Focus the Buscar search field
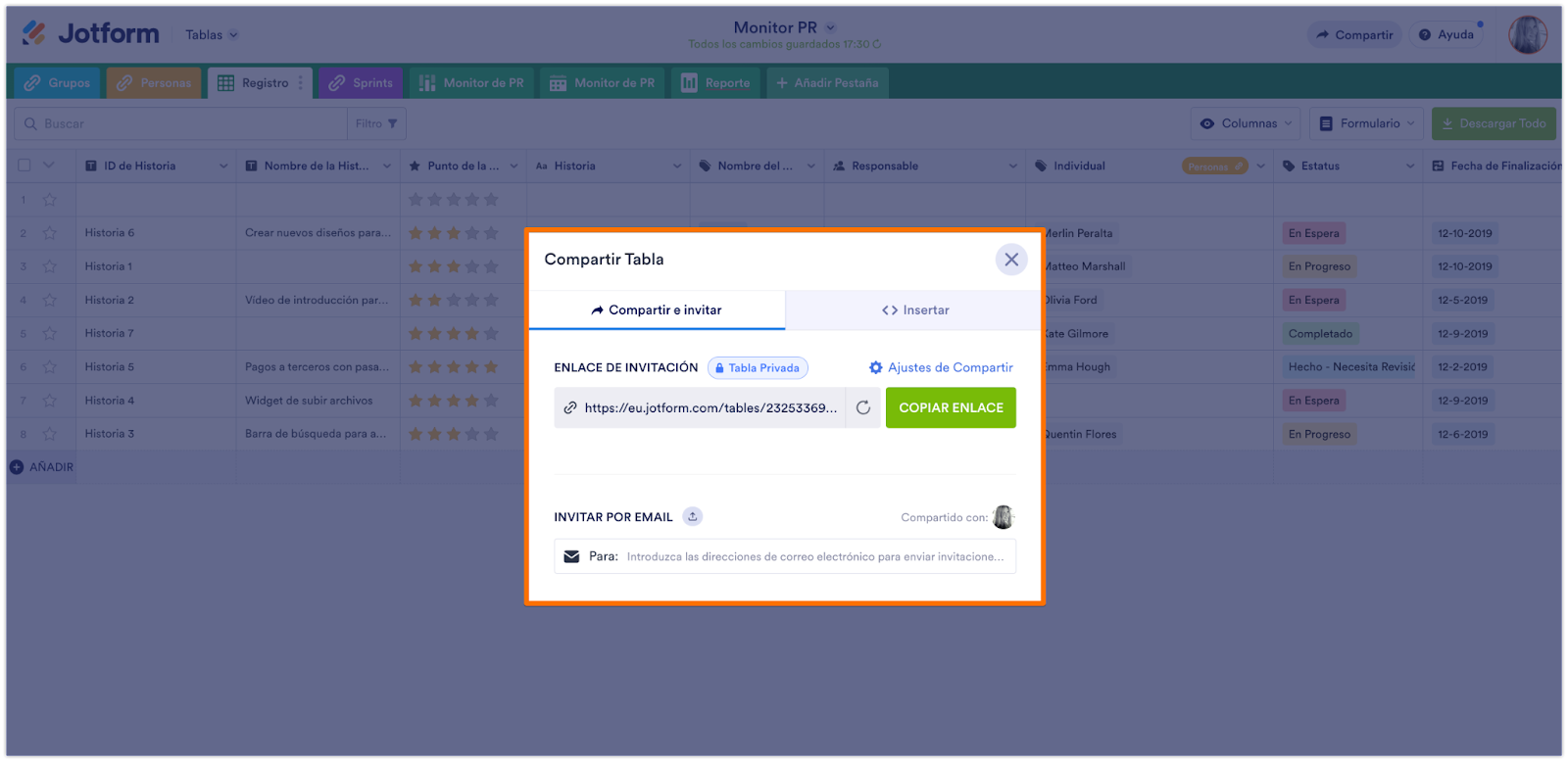The width and height of the screenshot is (1568, 762). coord(181,123)
